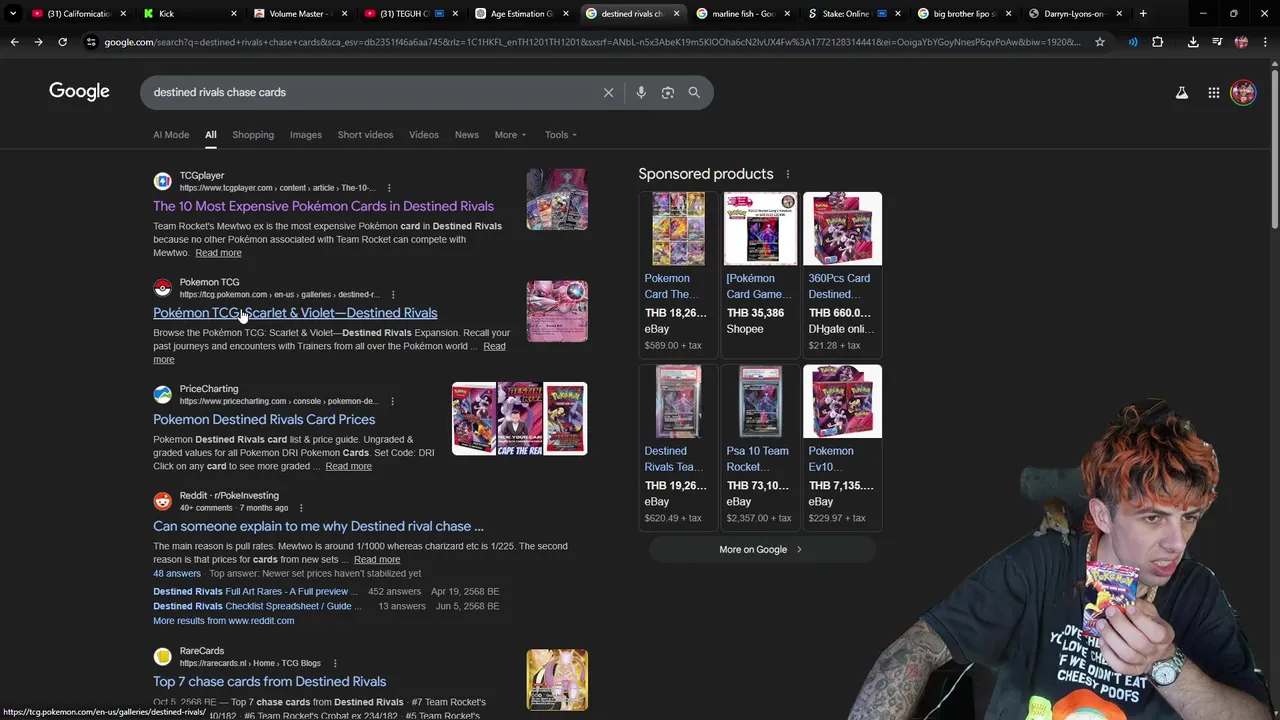Open Destined Rivals Full Art Rares sublink
The height and width of the screenshot is (720, 1280).
click(255, 591)
